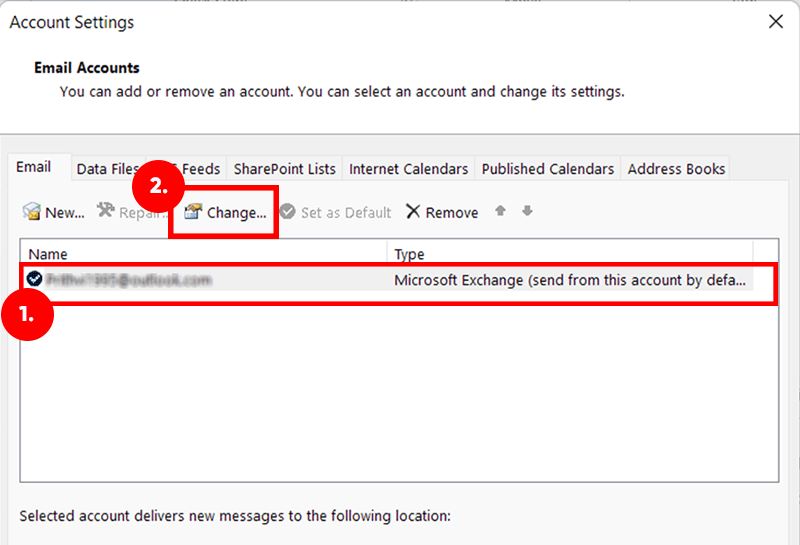This screenshot has width=800, height=545.
Task: Click the Microsoft Exchange type entry
Action: tap(568, 280)
